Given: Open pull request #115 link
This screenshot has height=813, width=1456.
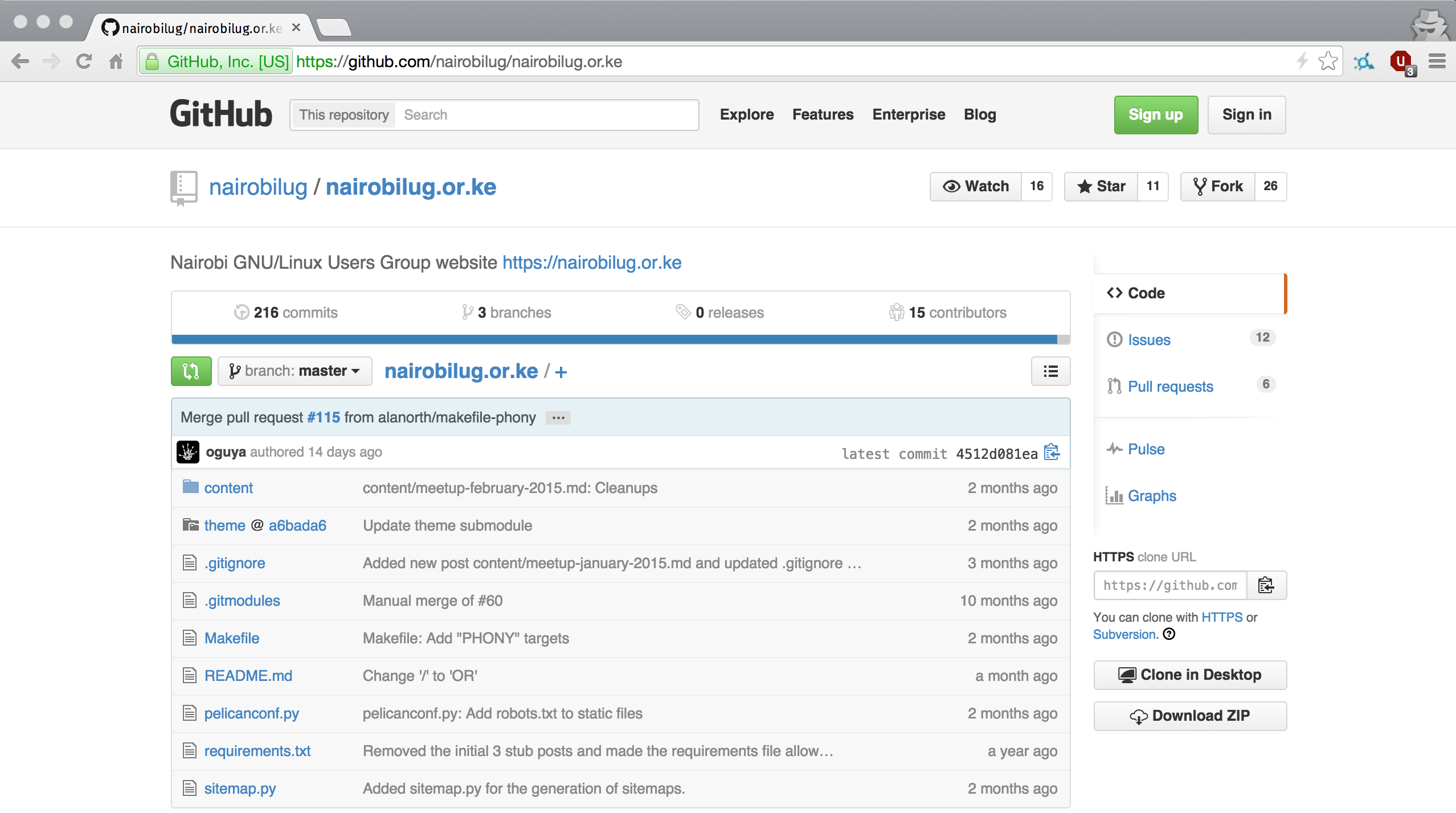Looking at the screenshot, I should pyautogui.click(x=323, y=417).
